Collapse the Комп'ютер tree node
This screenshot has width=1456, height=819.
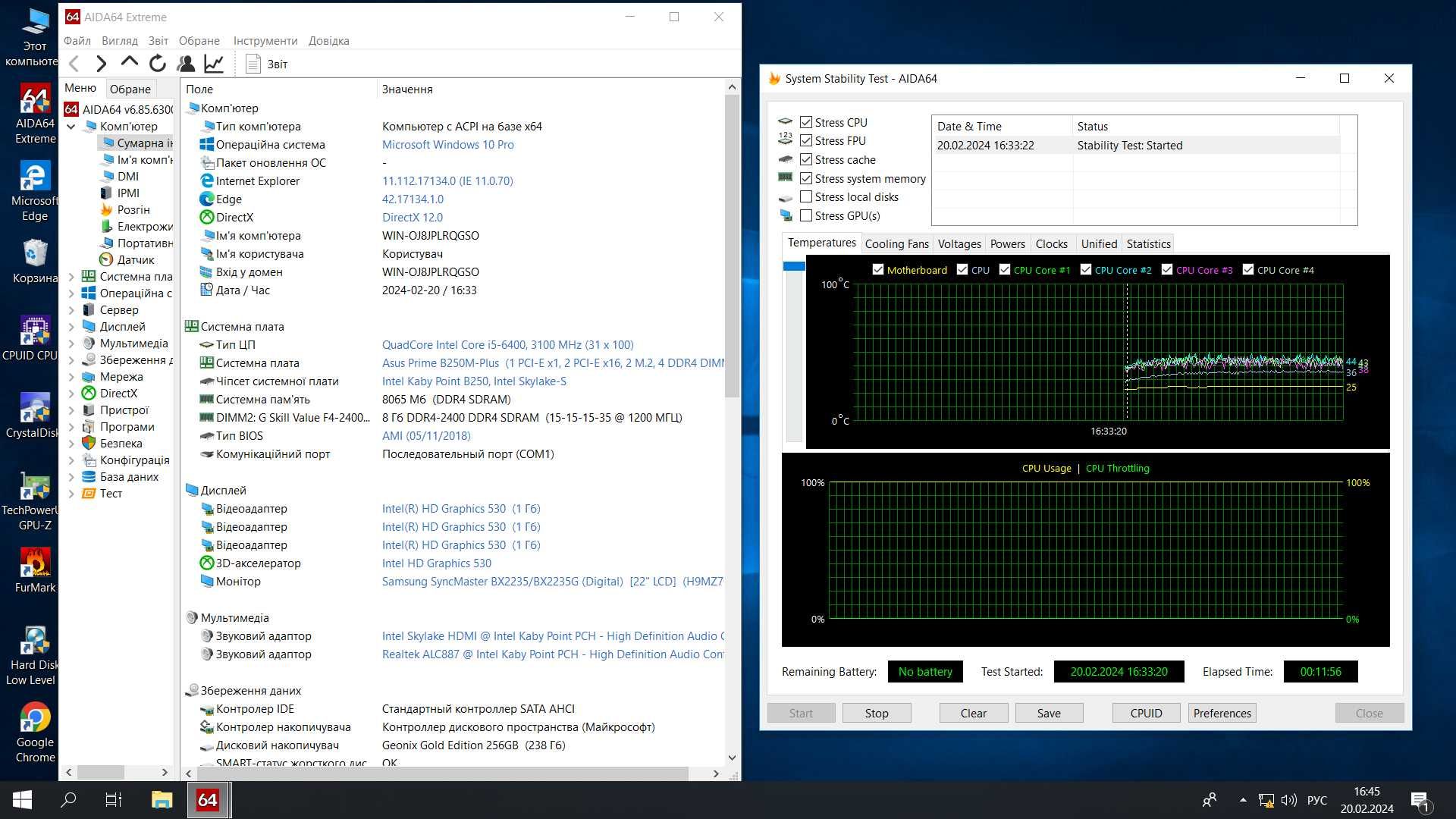pos(71,127)
